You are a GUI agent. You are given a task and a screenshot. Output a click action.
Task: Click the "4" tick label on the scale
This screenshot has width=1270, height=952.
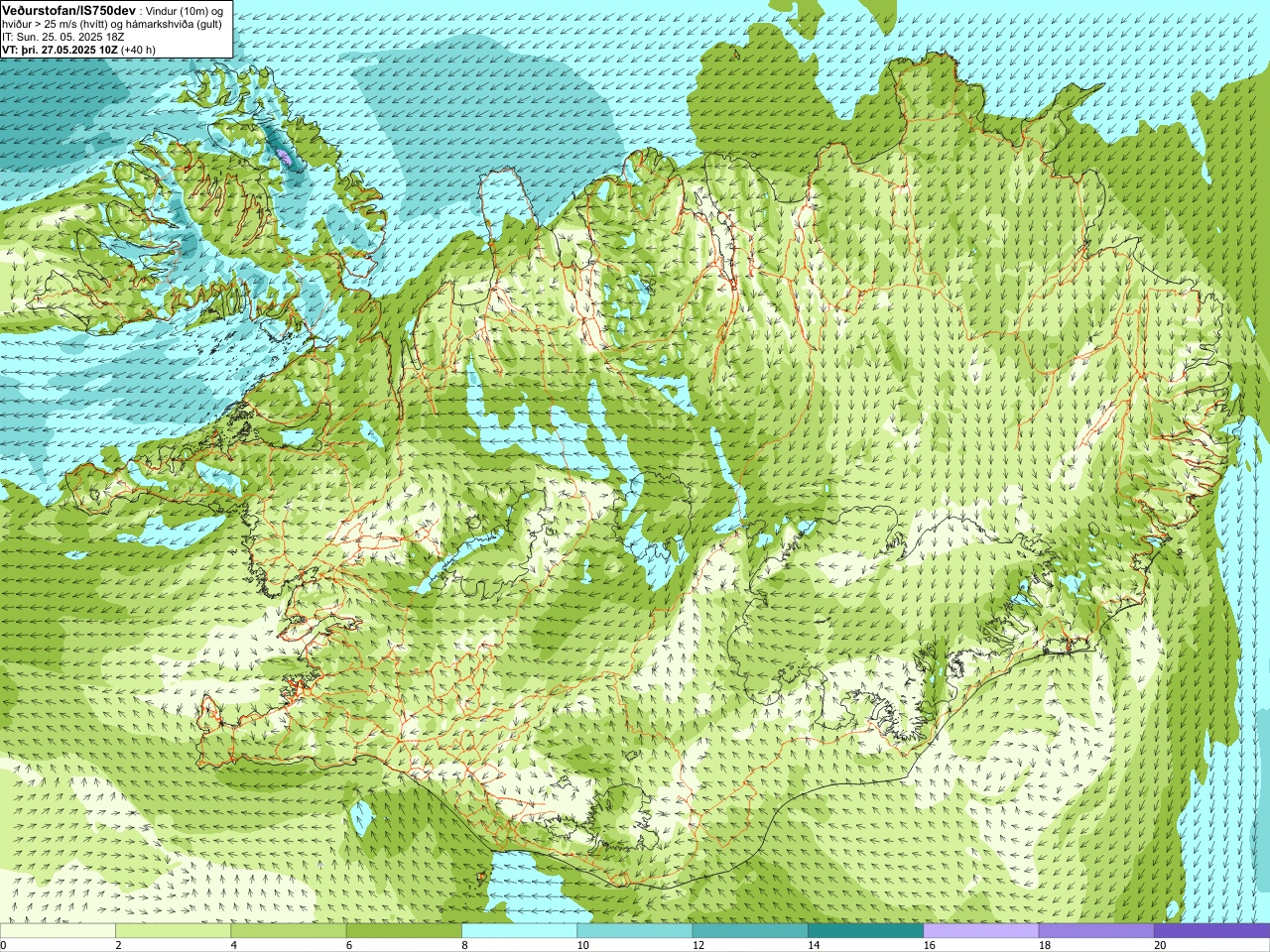click(x=233, y=945)
